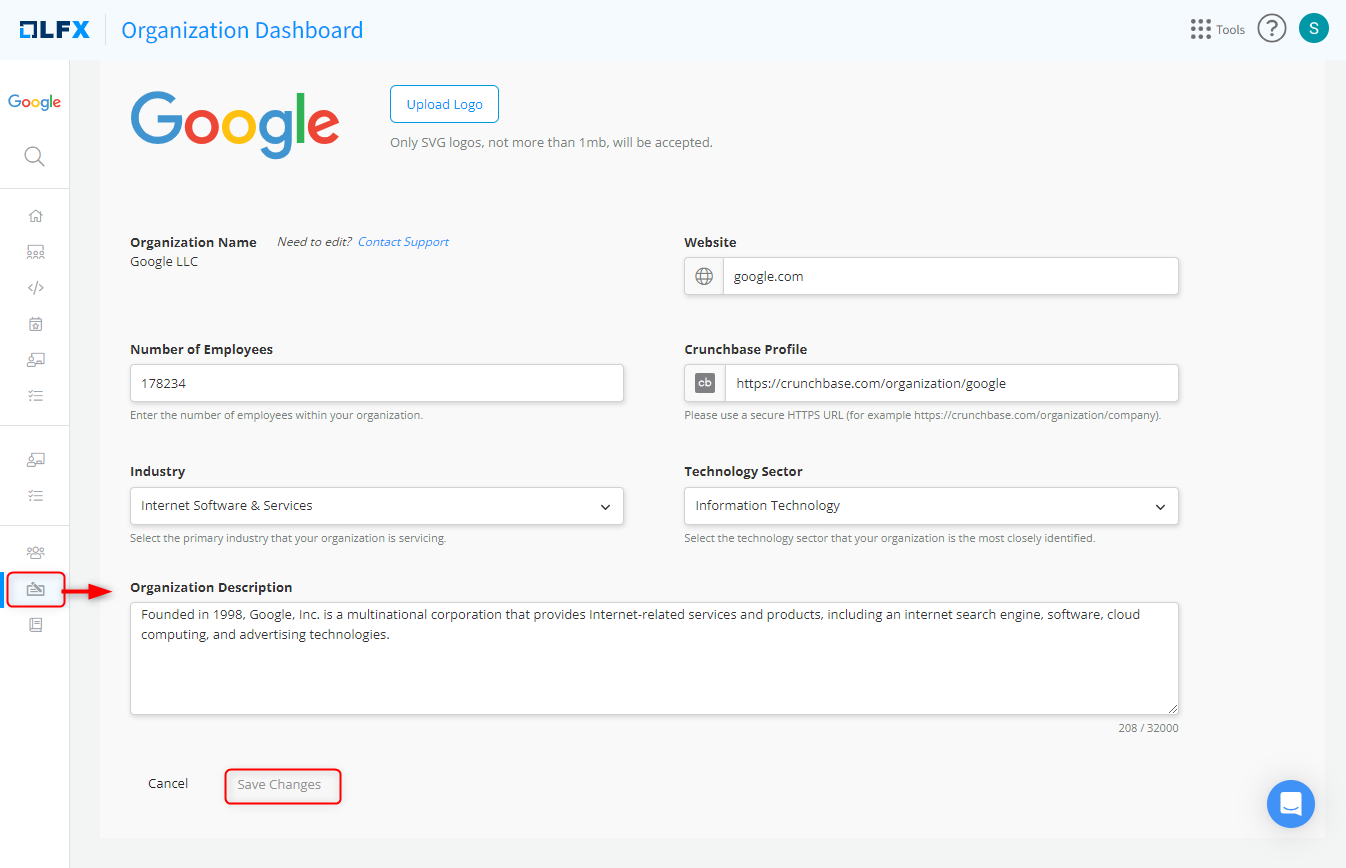Open the chat support bubble
This screenshot has width=1346, height=868.
click(1290, 803)
